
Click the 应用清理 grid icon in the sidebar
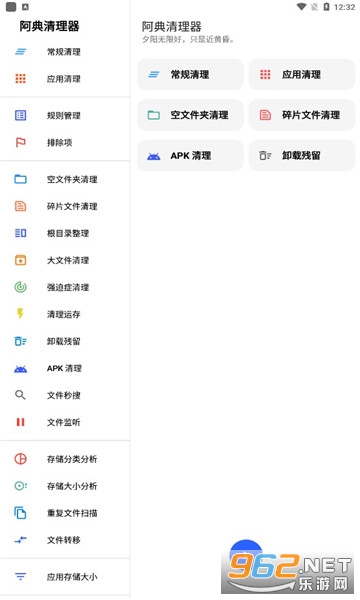(x=21, y=79)
